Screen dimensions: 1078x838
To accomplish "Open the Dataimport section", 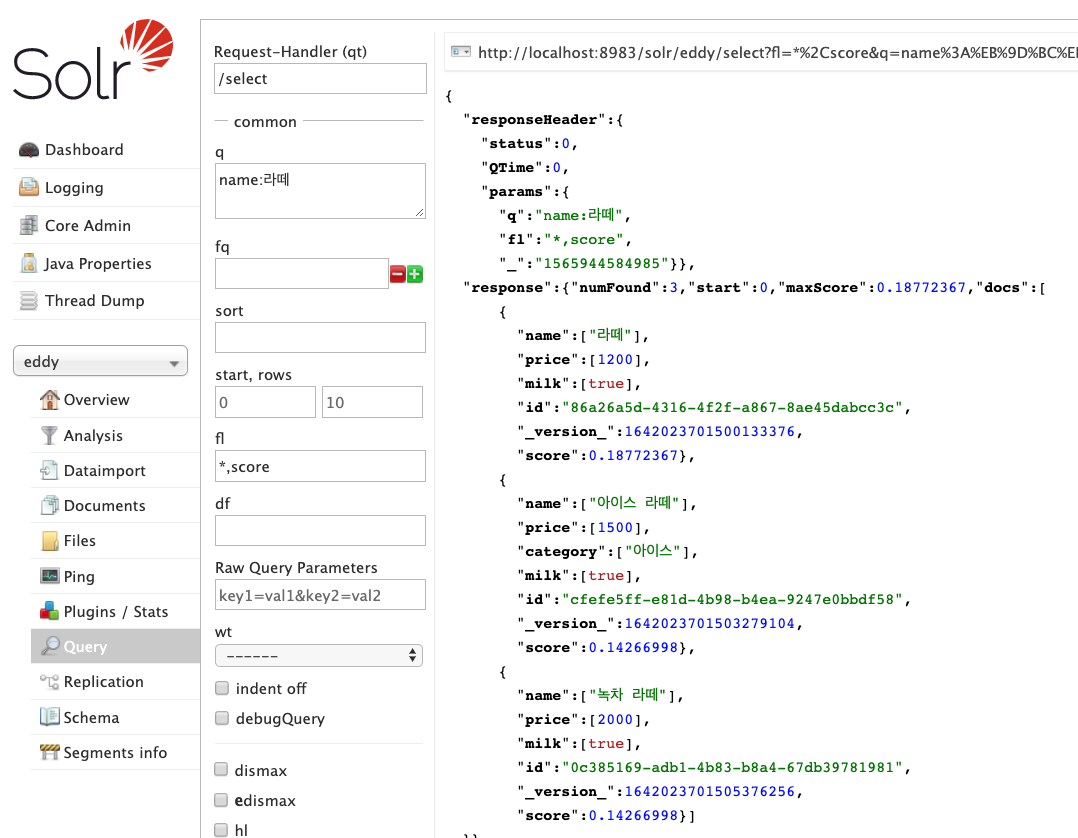I will pyautogui.click(x=104, y=471).
